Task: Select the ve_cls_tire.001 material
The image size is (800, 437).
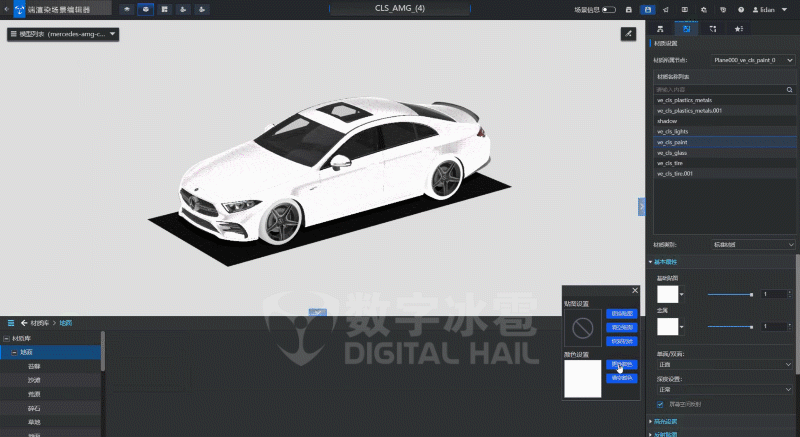Action: [724, 174]
